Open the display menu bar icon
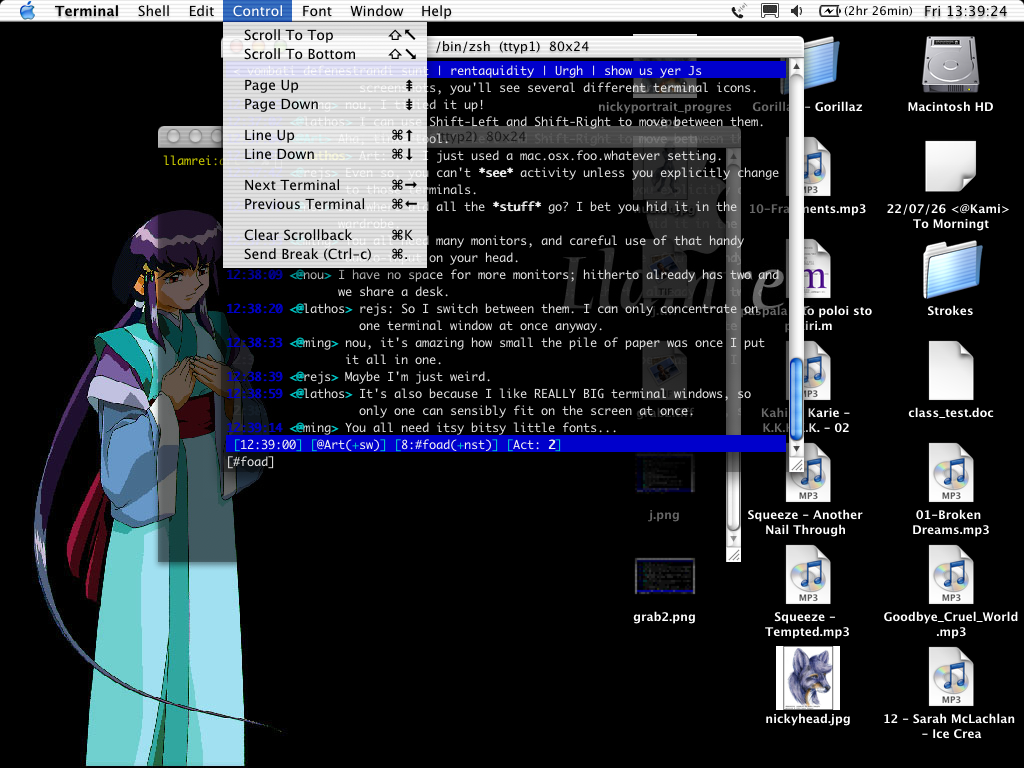1024x768 pixels. pos(770,11)
